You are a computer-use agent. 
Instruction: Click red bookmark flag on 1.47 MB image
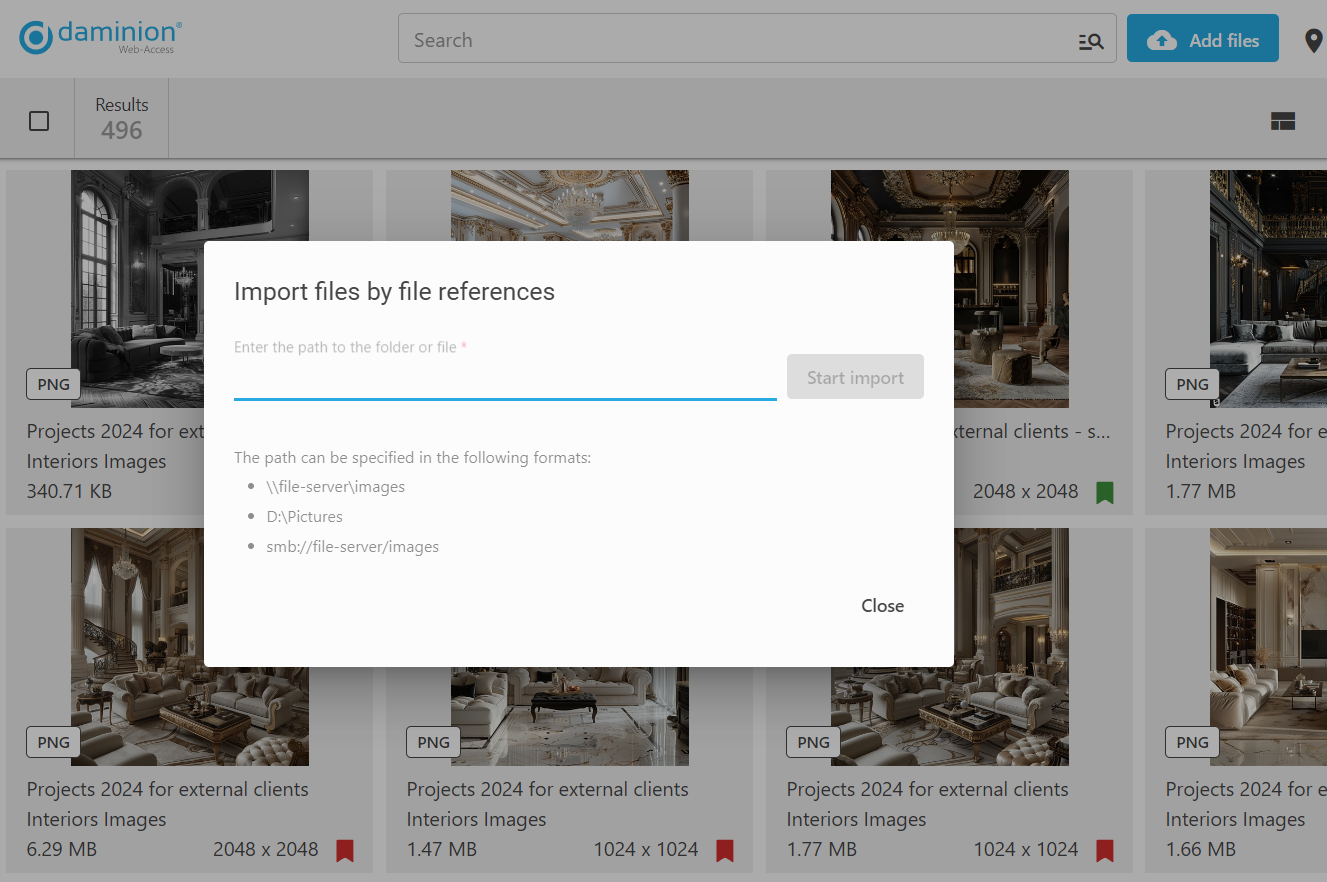pyautogui.click(x=725, y=850)
